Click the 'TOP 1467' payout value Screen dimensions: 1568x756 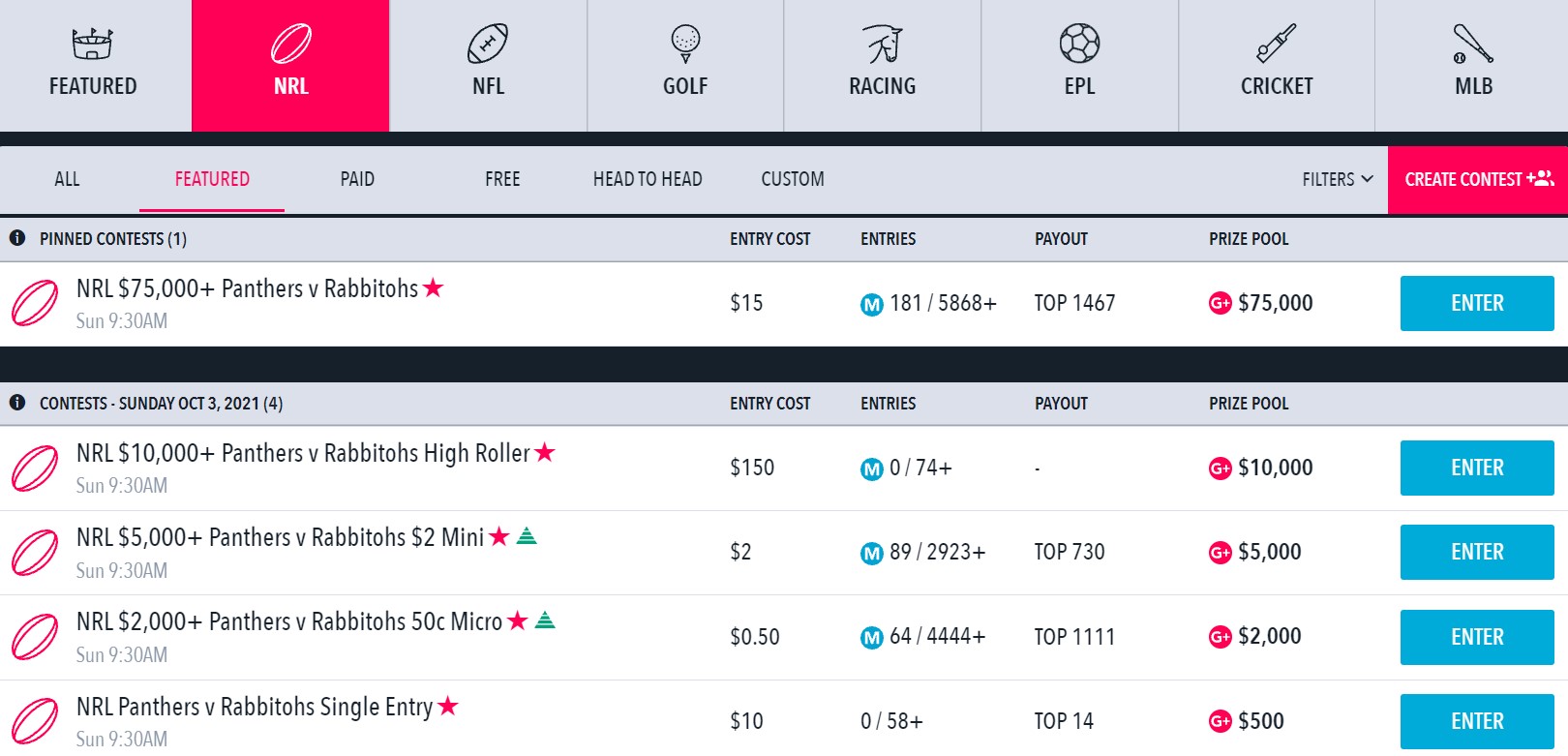pos(1074,303)
